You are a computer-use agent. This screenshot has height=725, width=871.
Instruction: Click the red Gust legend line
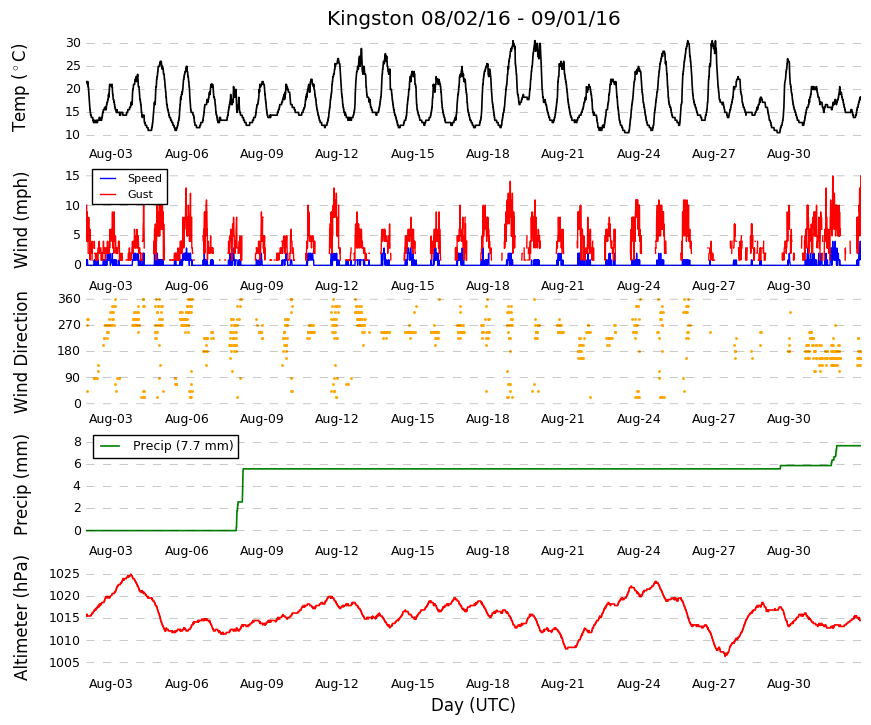click(x=108, y=194)
